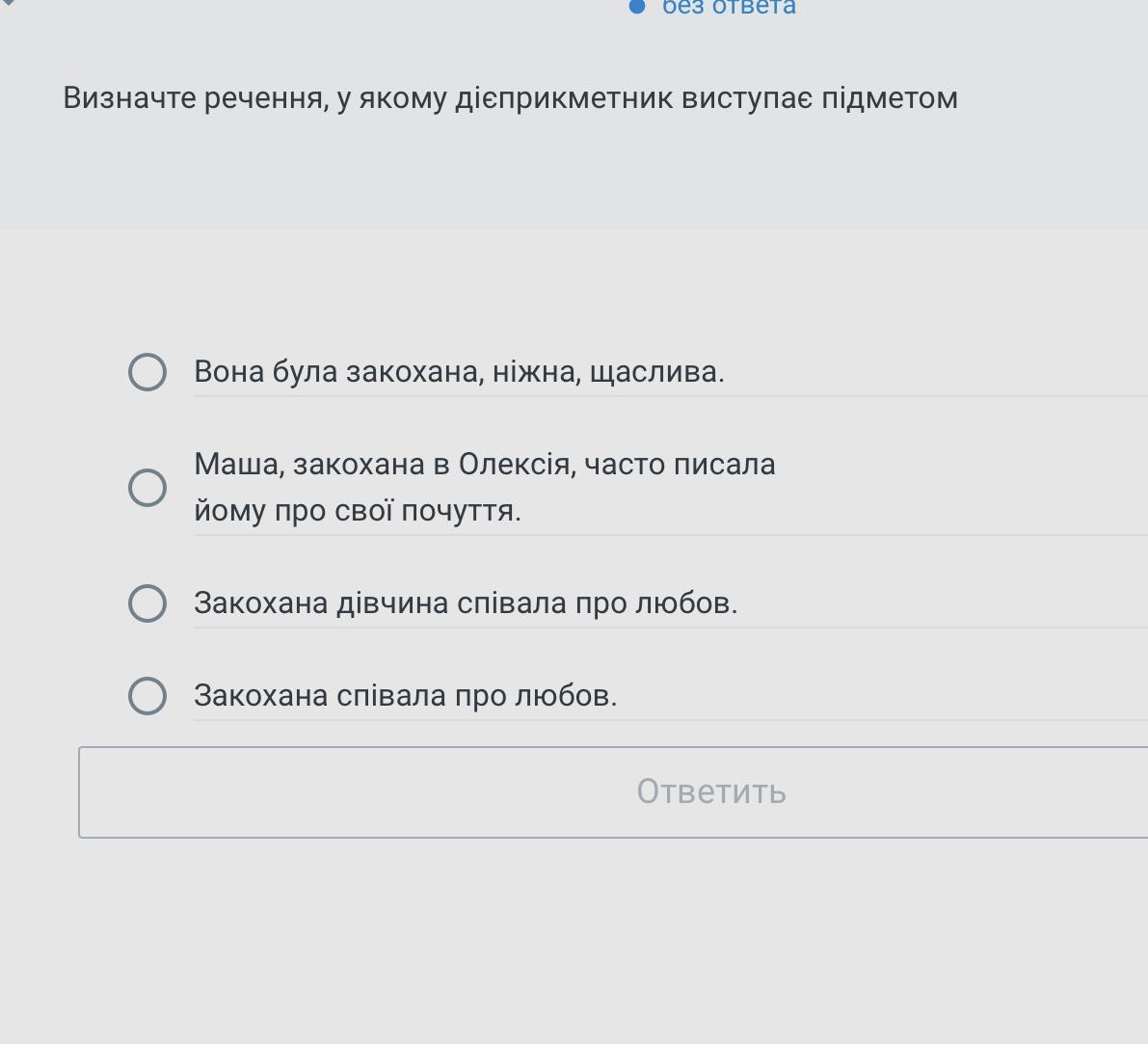Screen dimensions: 1148x1044
Task: Click the label "Закохана співала про любов."
Action: [x=405, y=696]
